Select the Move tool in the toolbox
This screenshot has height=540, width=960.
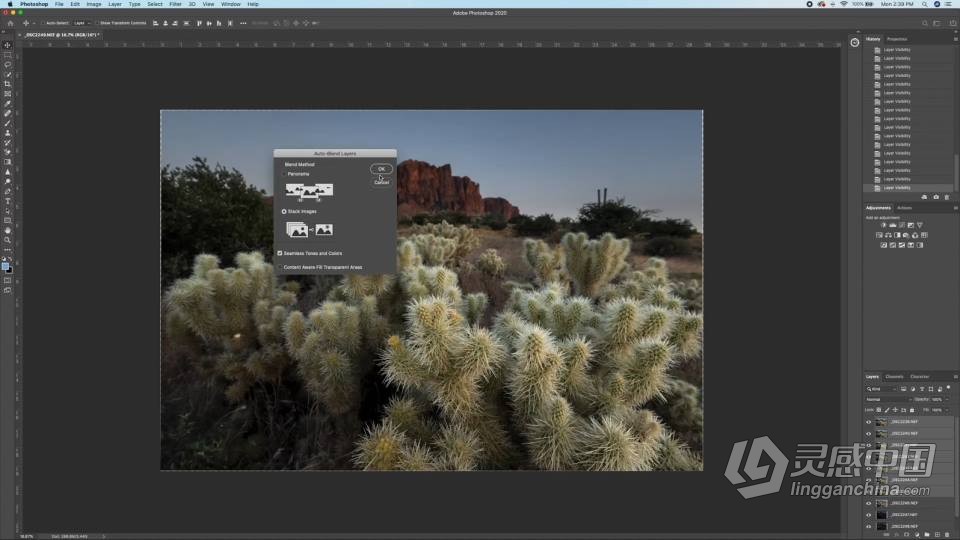[x=7, y=45]
